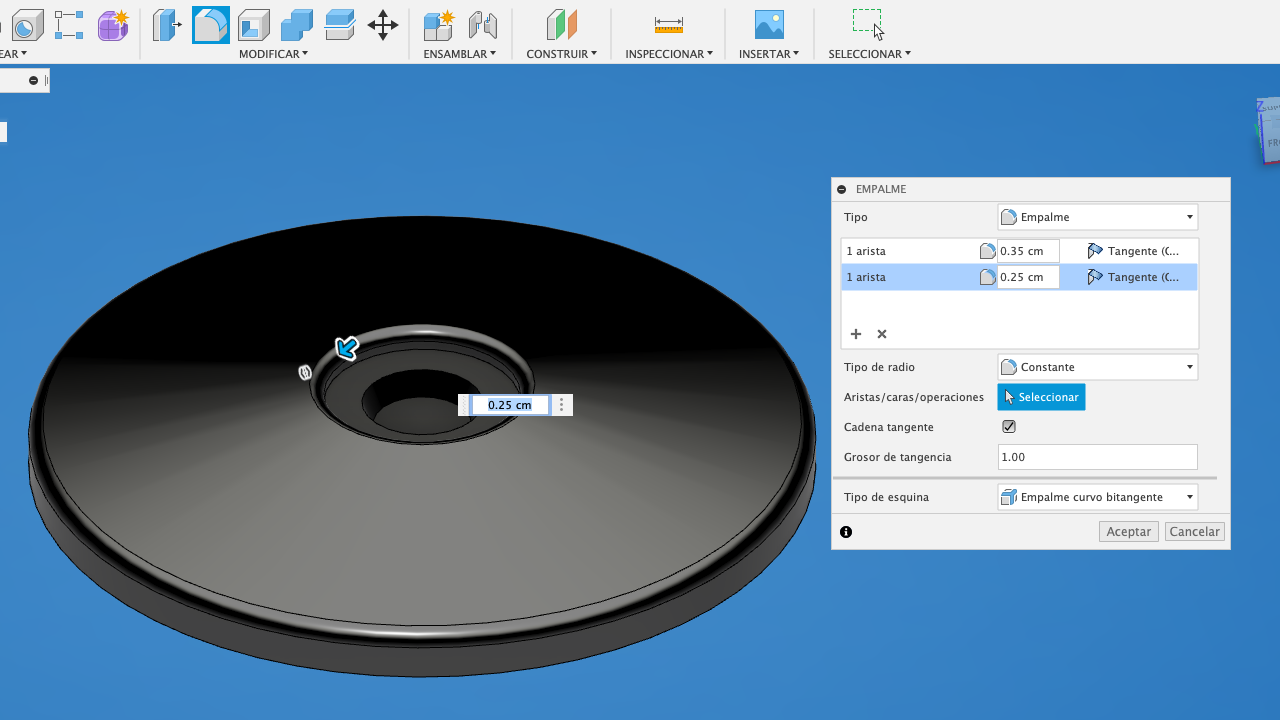Open the Tipo dropdown showing Empalme
Screen dimensions: 1280x720
point(1097,217)
